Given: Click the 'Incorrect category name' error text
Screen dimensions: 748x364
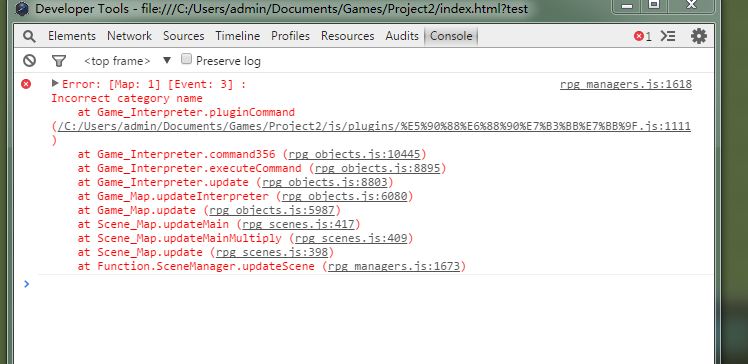Looking at the screenshot, I should click(127, 98).
